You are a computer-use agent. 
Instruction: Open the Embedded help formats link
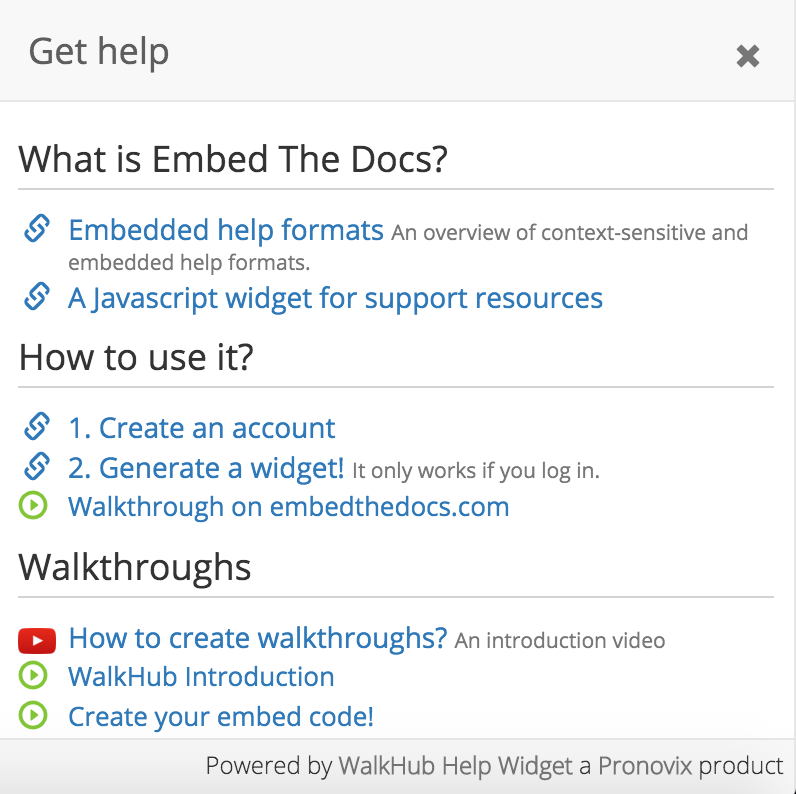pyautogui.click(x=226, y=230)
